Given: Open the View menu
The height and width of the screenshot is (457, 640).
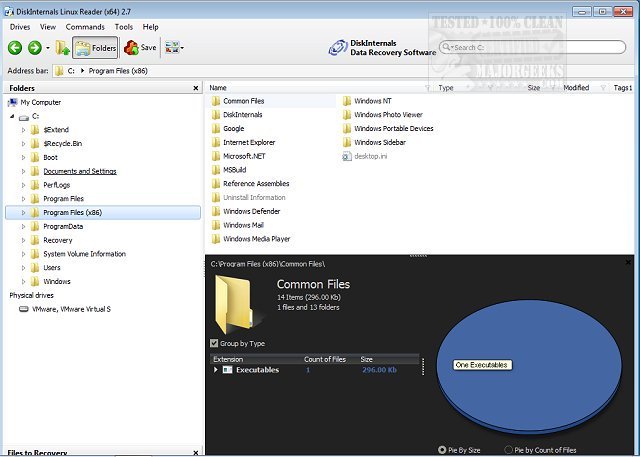Looking at the screenshot, I should [x=48, y=27].
